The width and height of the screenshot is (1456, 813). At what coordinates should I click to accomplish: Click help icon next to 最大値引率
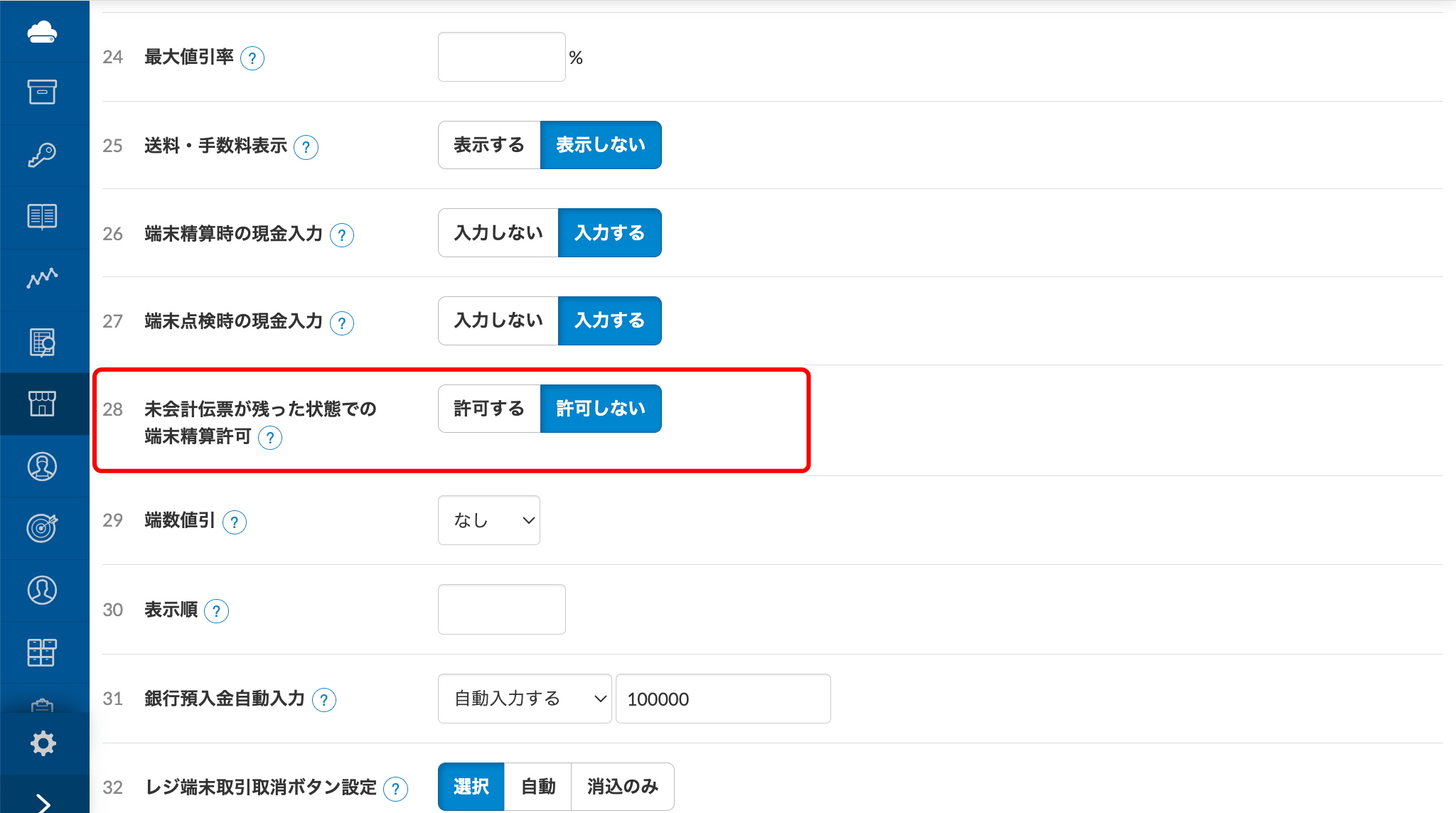(x=252, y=58)
